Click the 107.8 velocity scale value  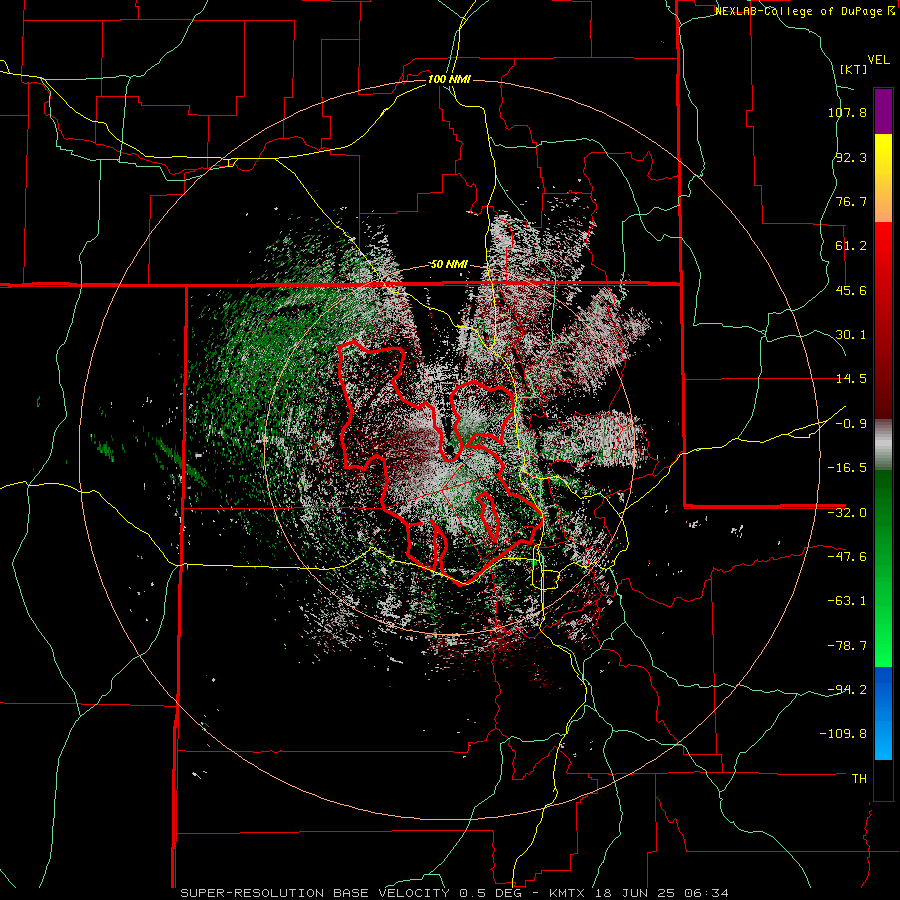(x=847, y=112)
